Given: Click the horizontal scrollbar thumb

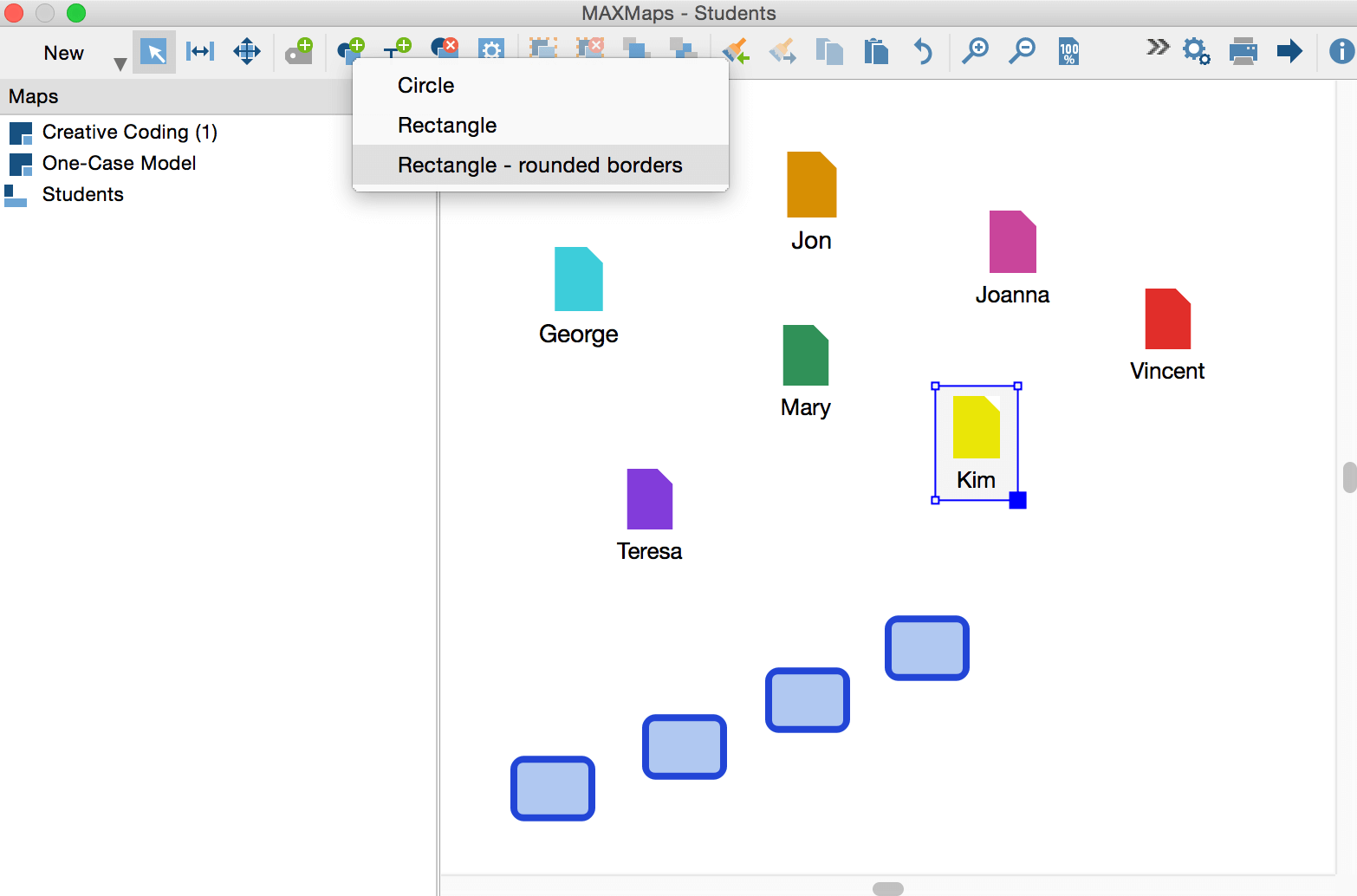Looking at the screenshot, I should 888,888.
